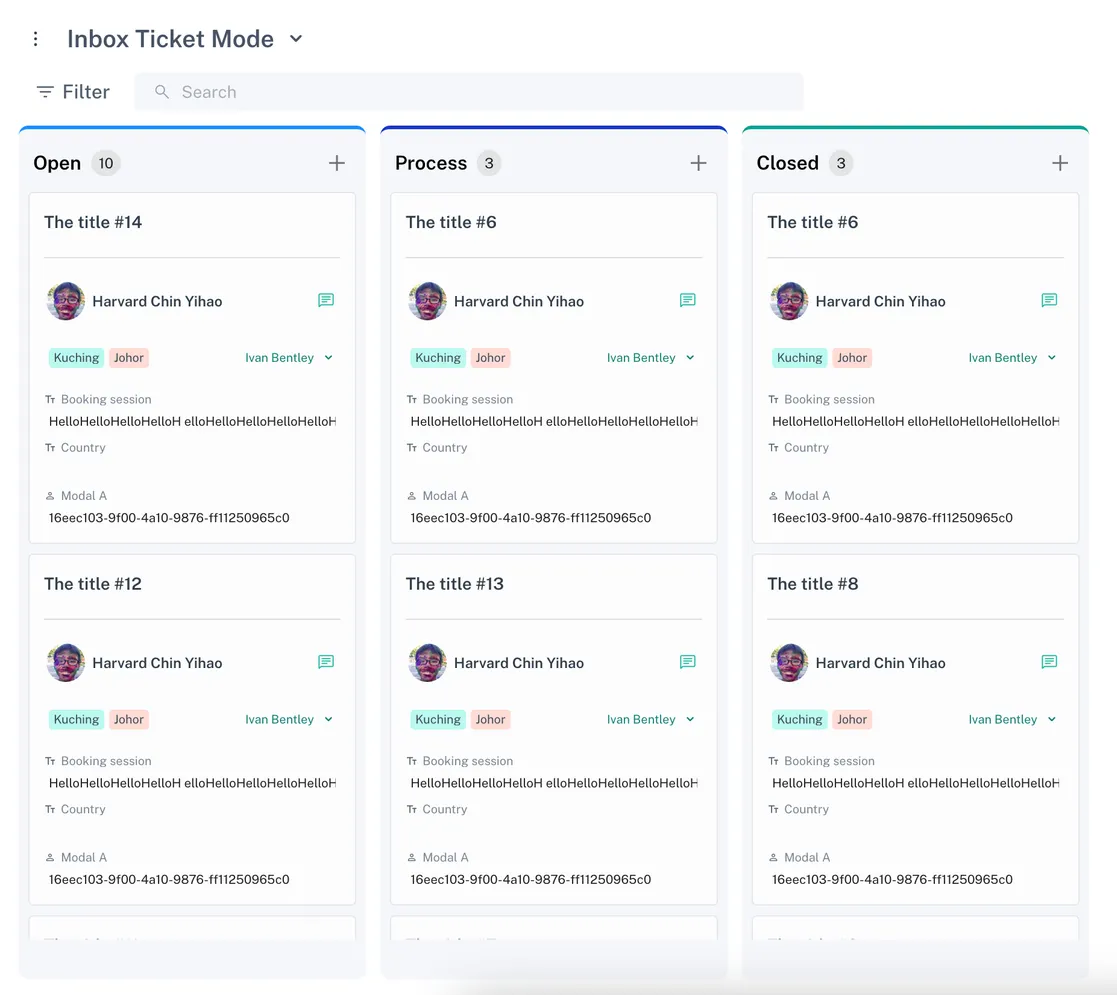The height and width of the screenshot is (995, 1117).
Task: Expand the Inbox Ticket Mode dropdown
Action: point(296,39)
